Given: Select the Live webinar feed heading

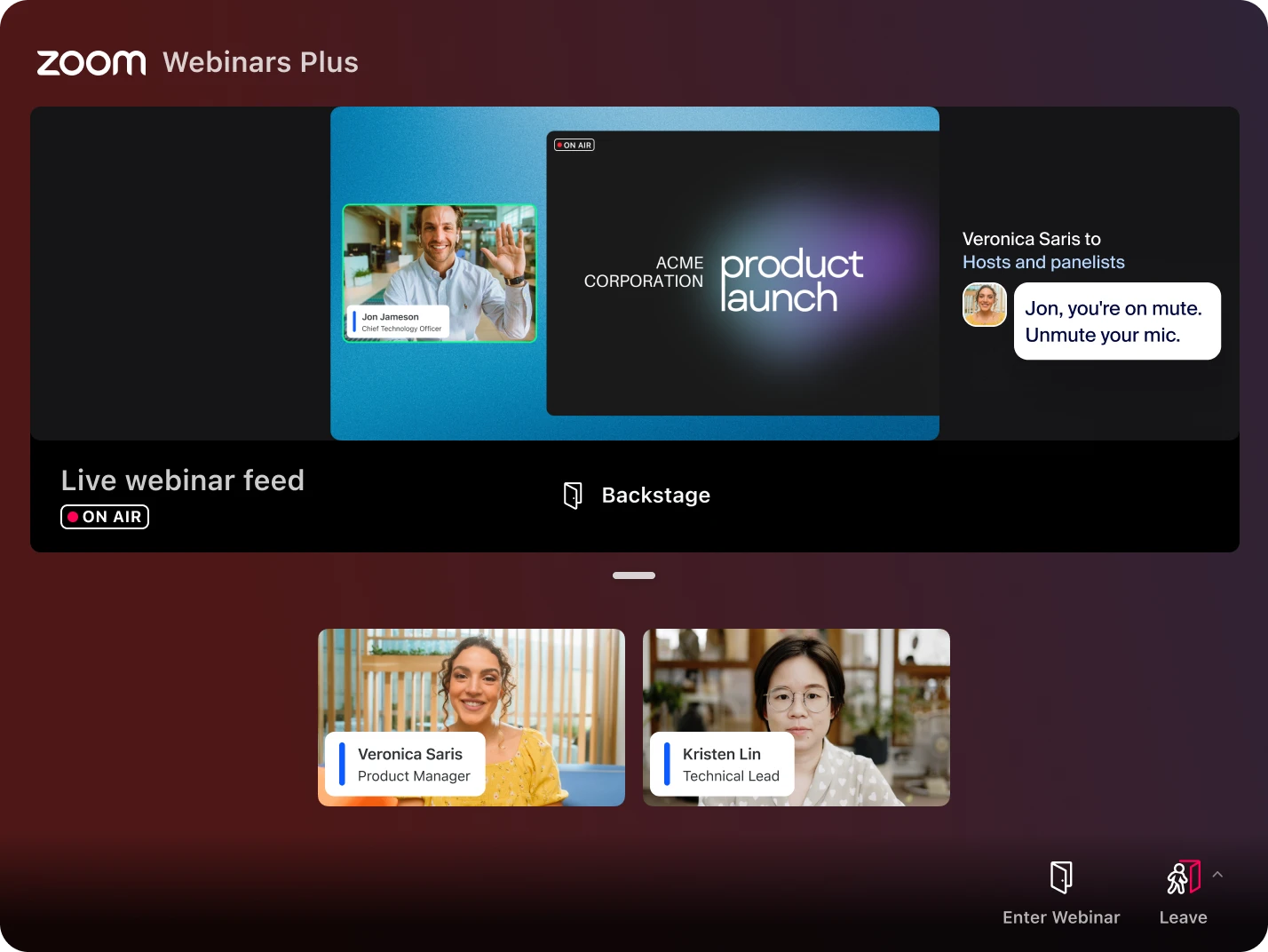Looking at the screenshot, I should 183,480.
